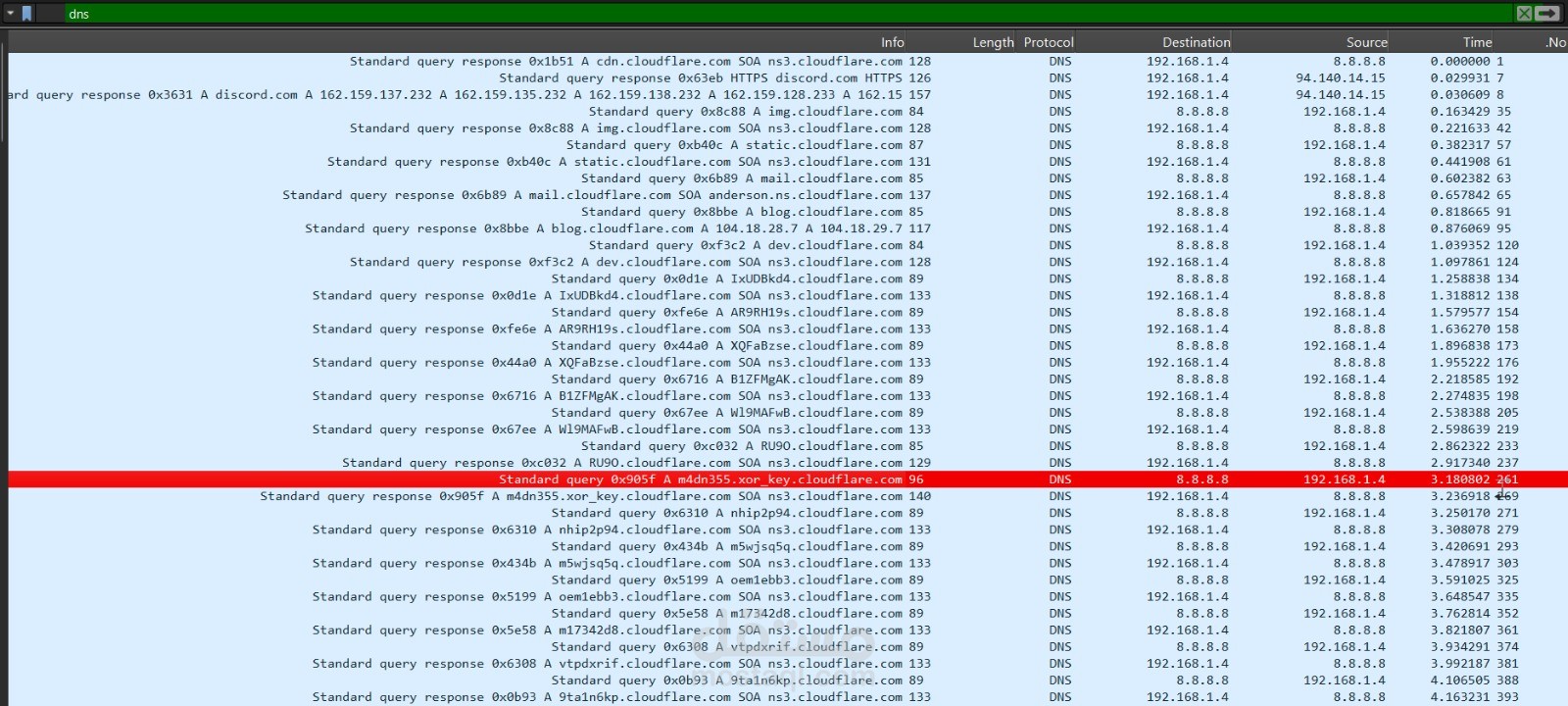Clear the dns display filter
Viewport: 1568px width, 706px height.
click(x=1524, y=13)
